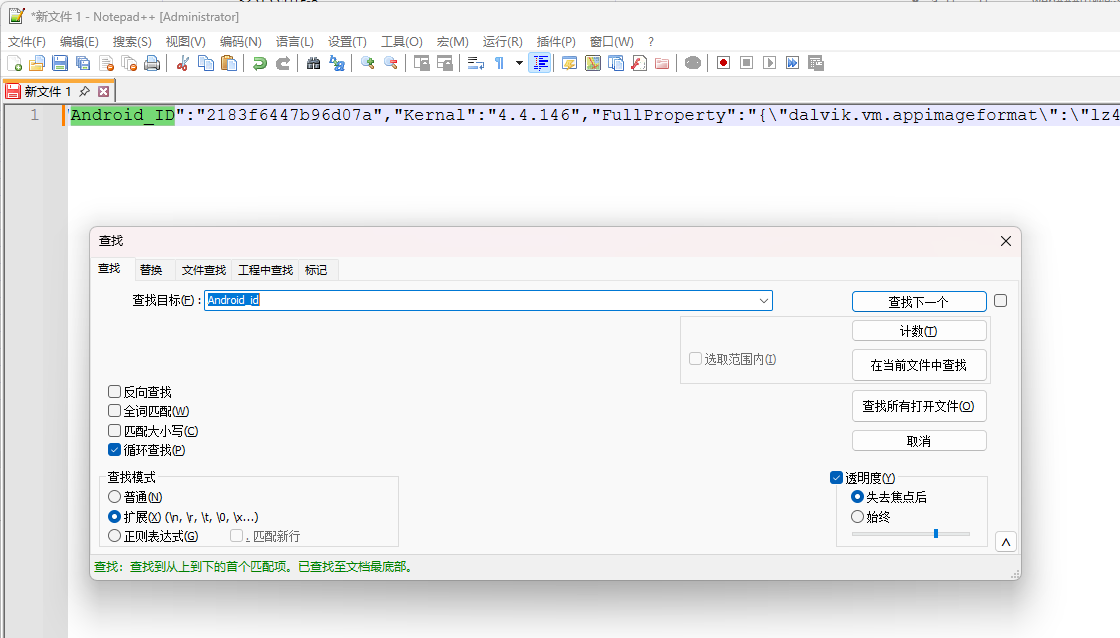Enable the 匹配大小写 checkbox

point(114,431)
